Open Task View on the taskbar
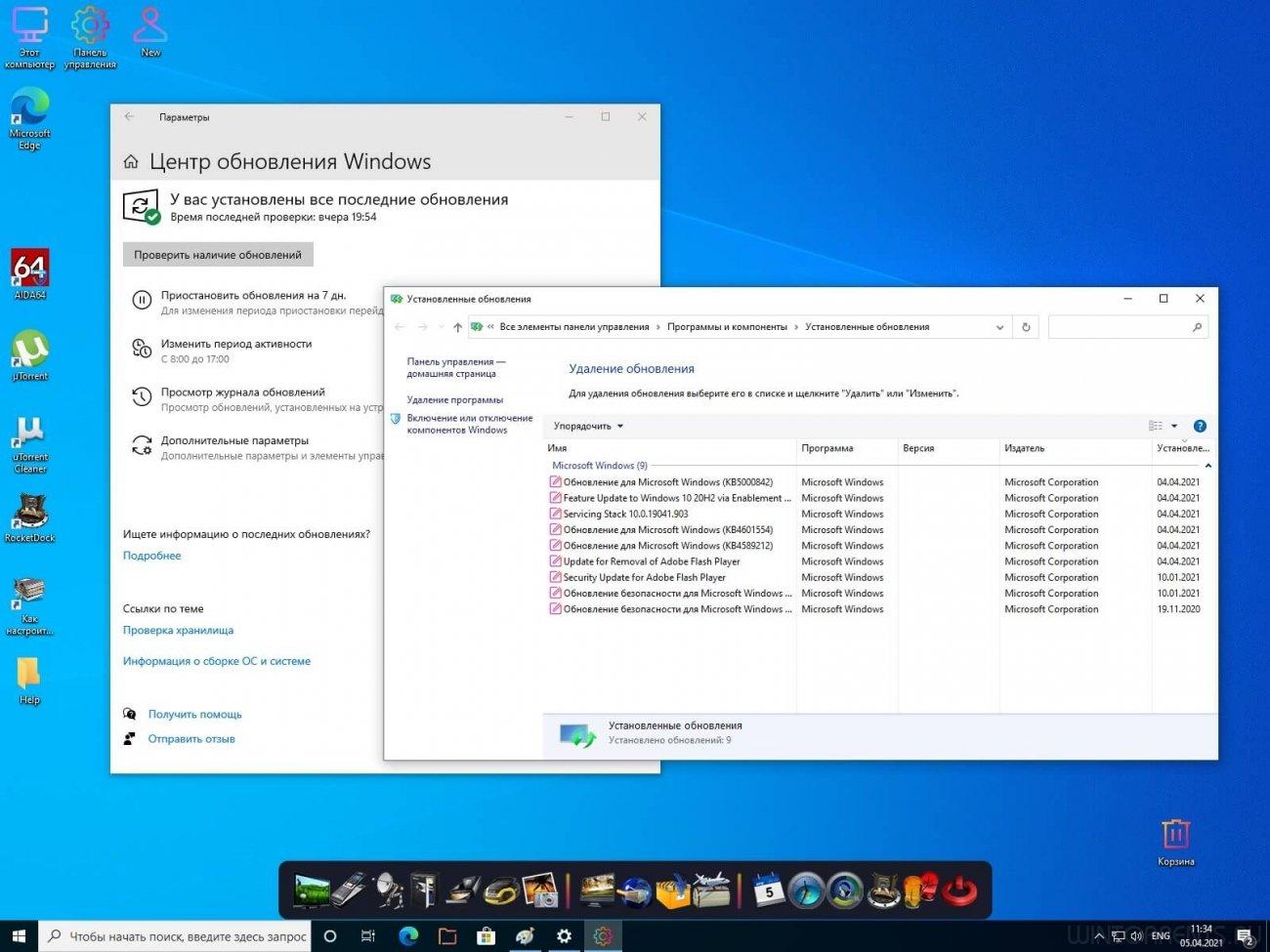Image resolution: width=1270 pixels, height=952 pixels. 368,936
